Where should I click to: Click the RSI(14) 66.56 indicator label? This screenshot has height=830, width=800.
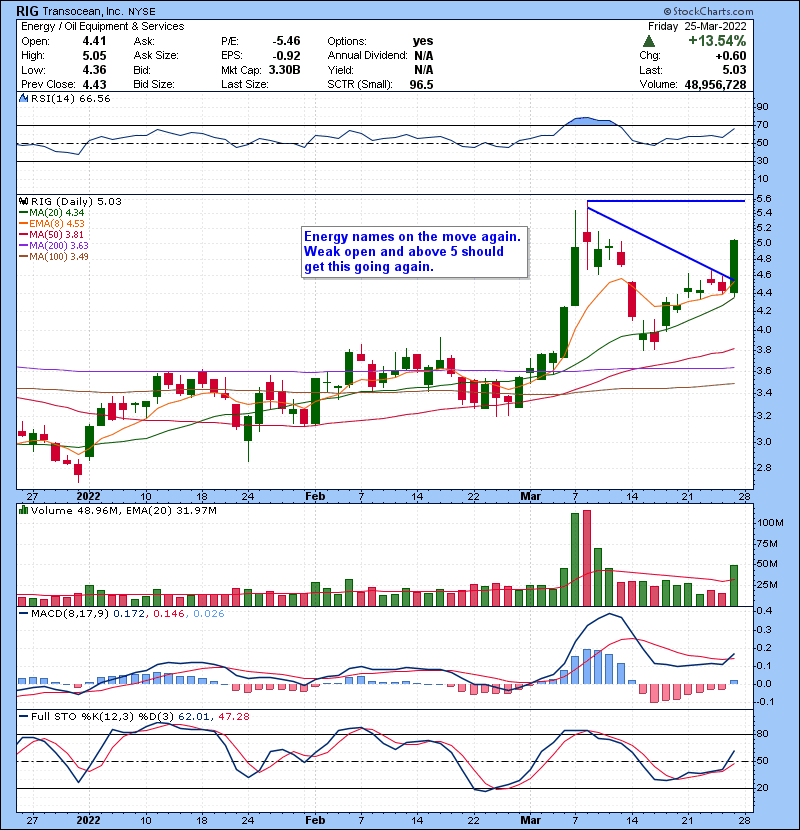coord(70,98)
